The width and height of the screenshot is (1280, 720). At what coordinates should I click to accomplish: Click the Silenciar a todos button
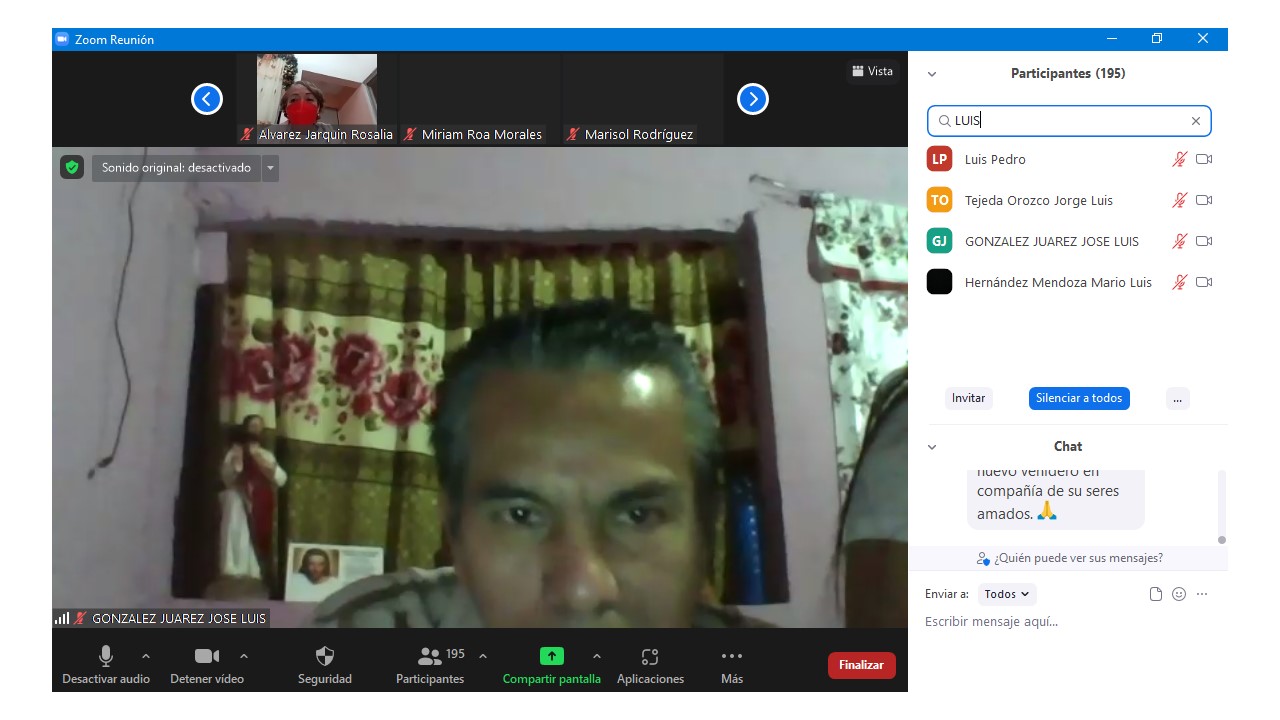1079,398
